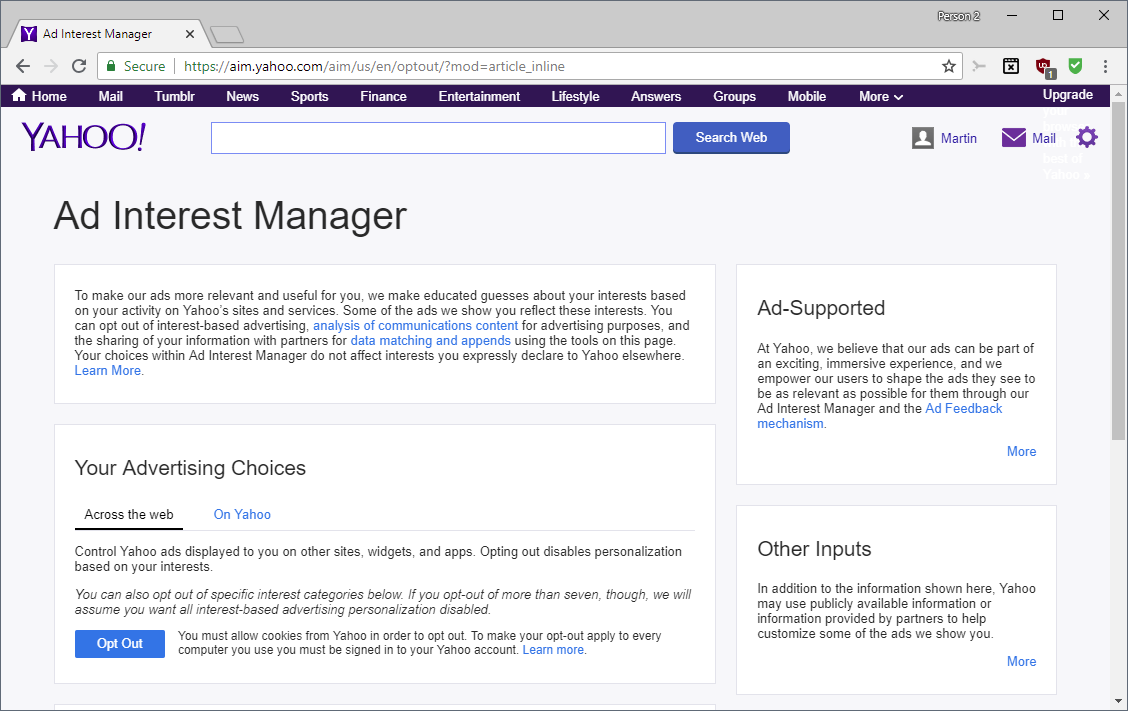Focus the Yahoo search input field
1128x711 pixels.
pos(438,137)
